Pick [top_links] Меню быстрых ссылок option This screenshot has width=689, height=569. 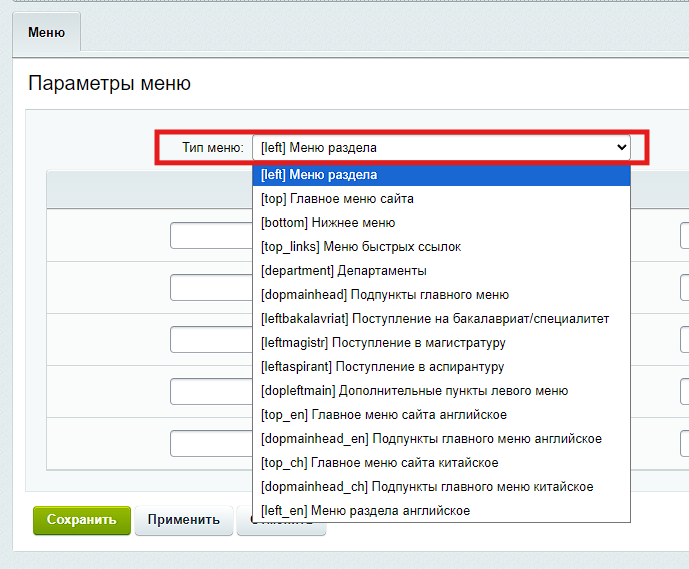tap(441, 246)
